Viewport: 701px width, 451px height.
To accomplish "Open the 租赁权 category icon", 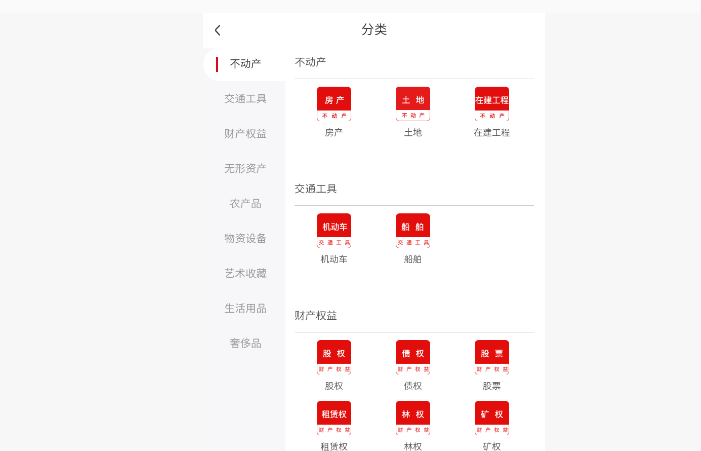I will click(x=334, y=419).
